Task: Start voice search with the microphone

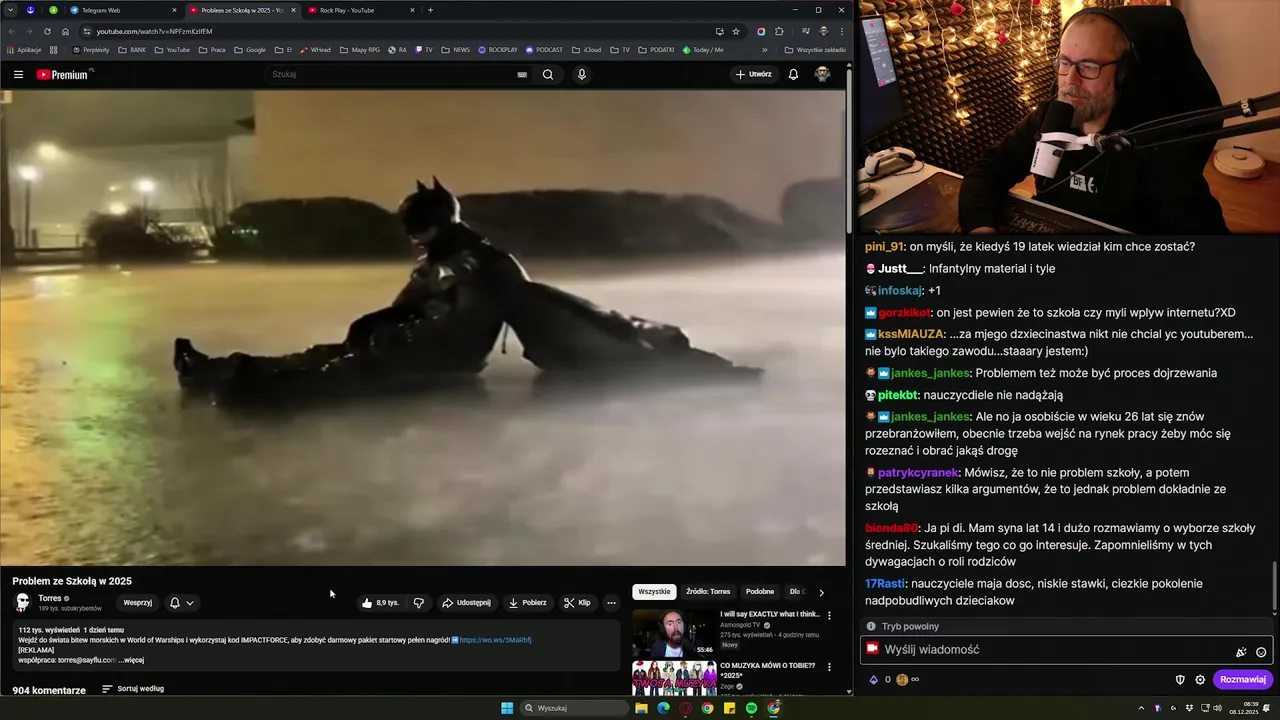Action: (x=582, y=74)
